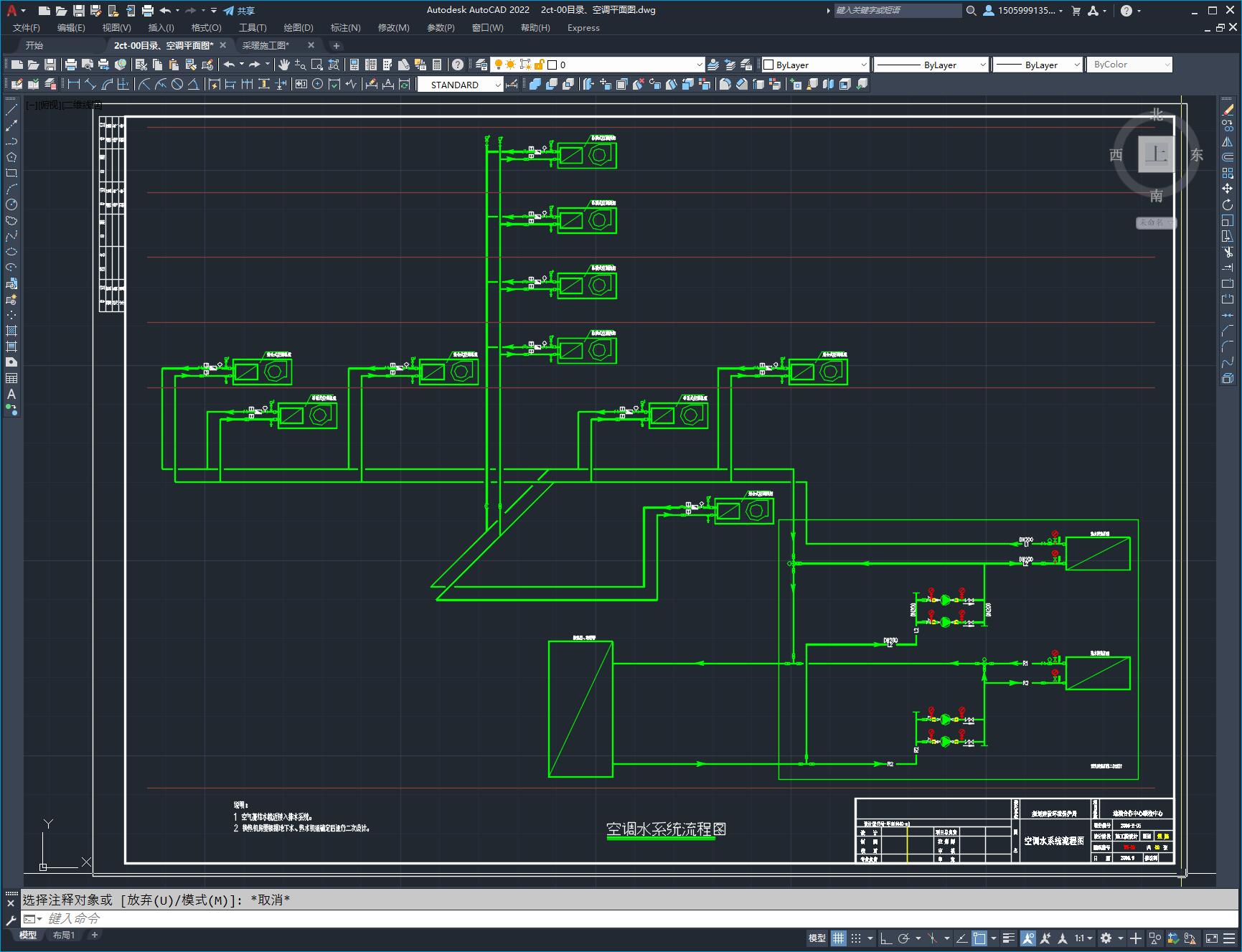Open the STANDARD dimension style dropdown
Screen dimensions: 1242x952
tap(460, 85)
